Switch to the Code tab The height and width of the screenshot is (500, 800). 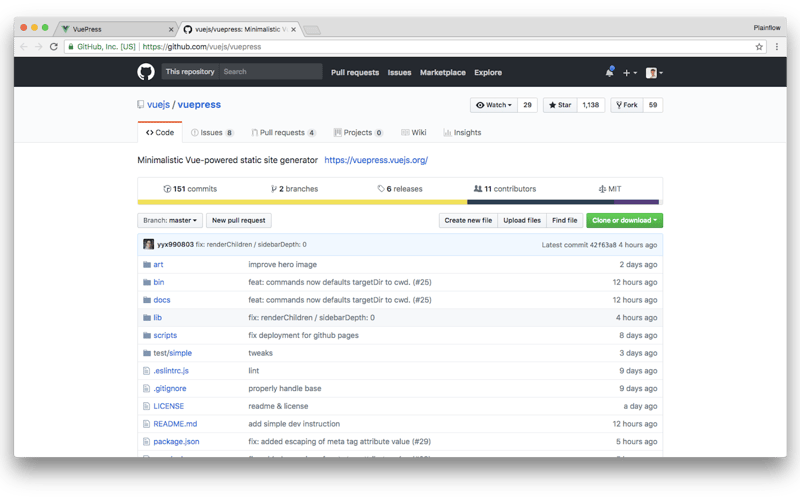[x=160, y=133]
